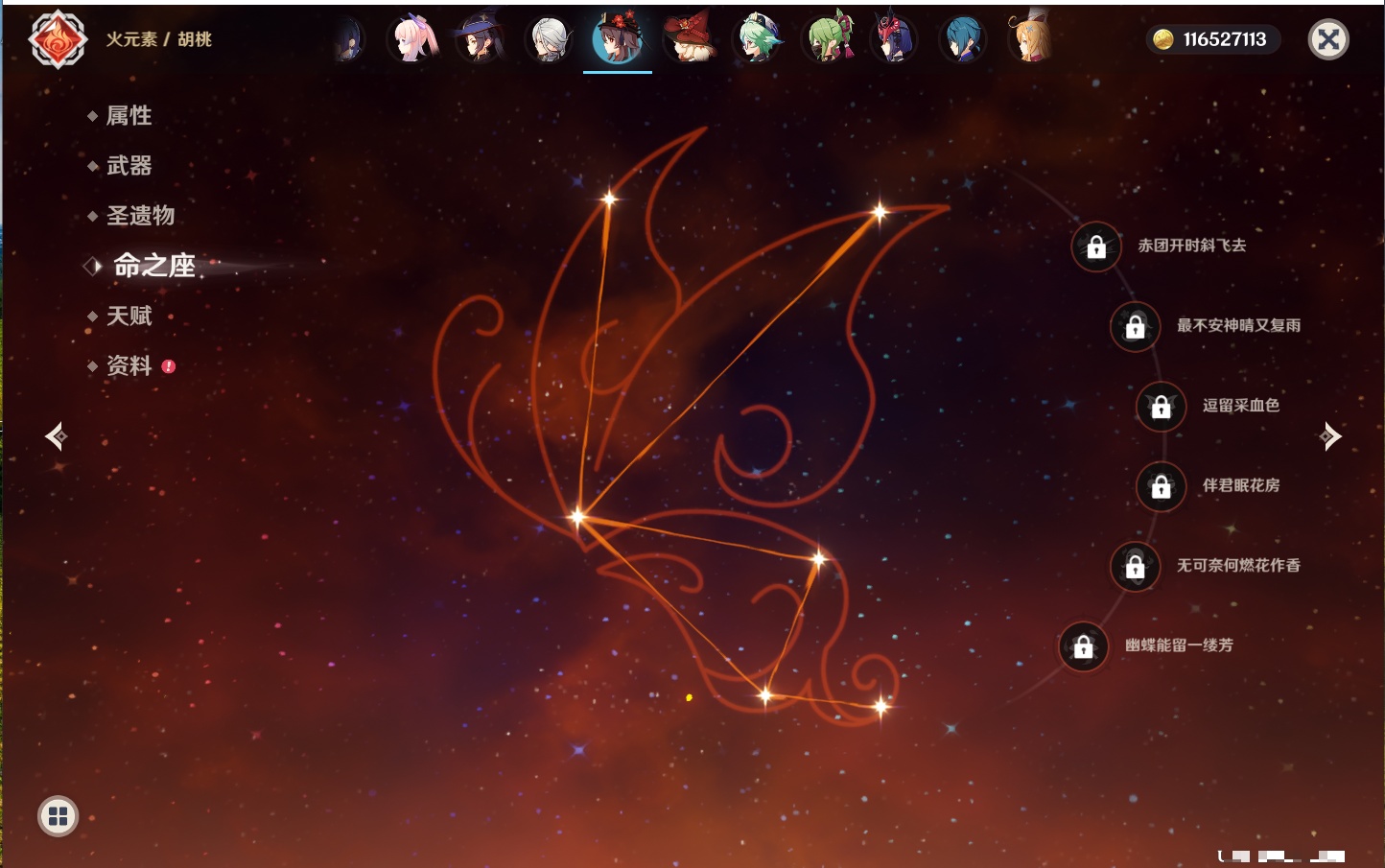Select the silver-haired character avatar
This screenshot has width=1385, height=868.
click(x=550, y=40)
